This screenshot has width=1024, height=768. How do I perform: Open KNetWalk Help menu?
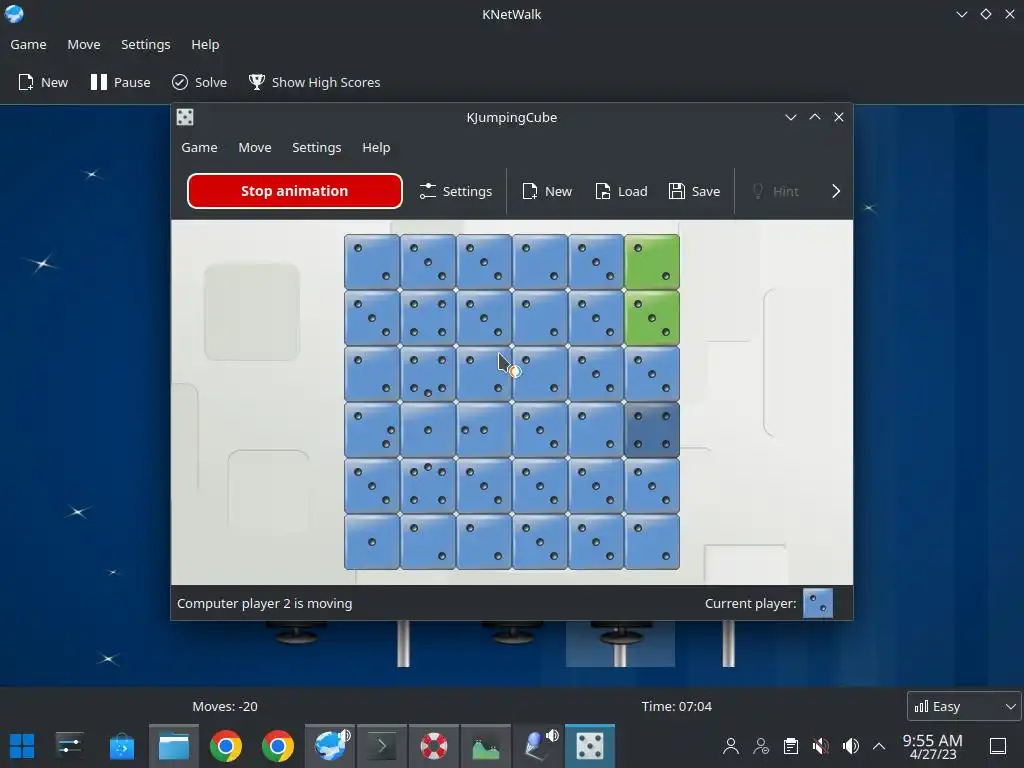[205, 44]
